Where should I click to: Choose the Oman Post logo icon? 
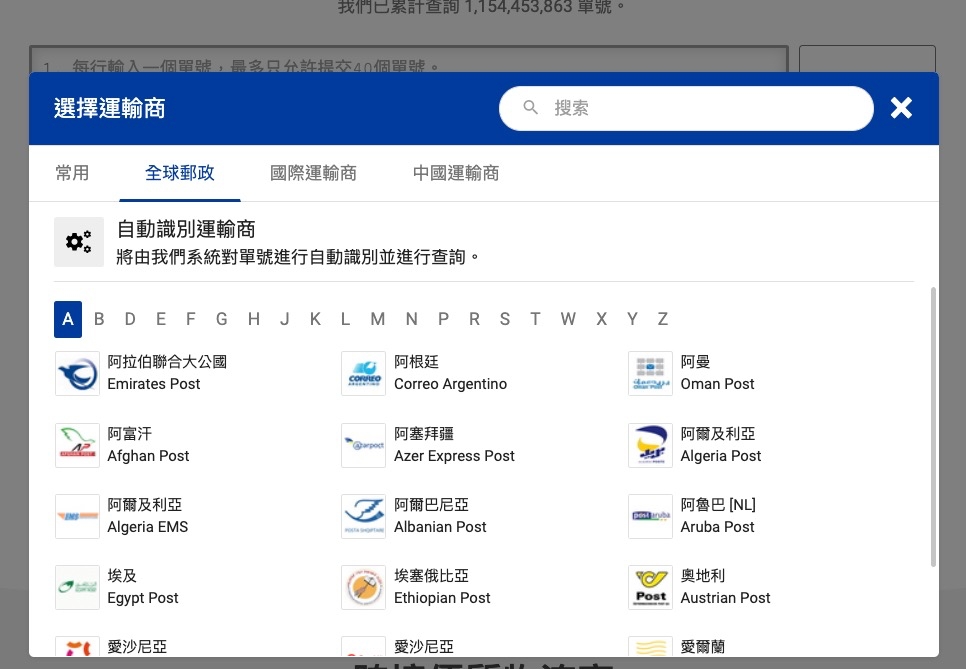(650, 374)
